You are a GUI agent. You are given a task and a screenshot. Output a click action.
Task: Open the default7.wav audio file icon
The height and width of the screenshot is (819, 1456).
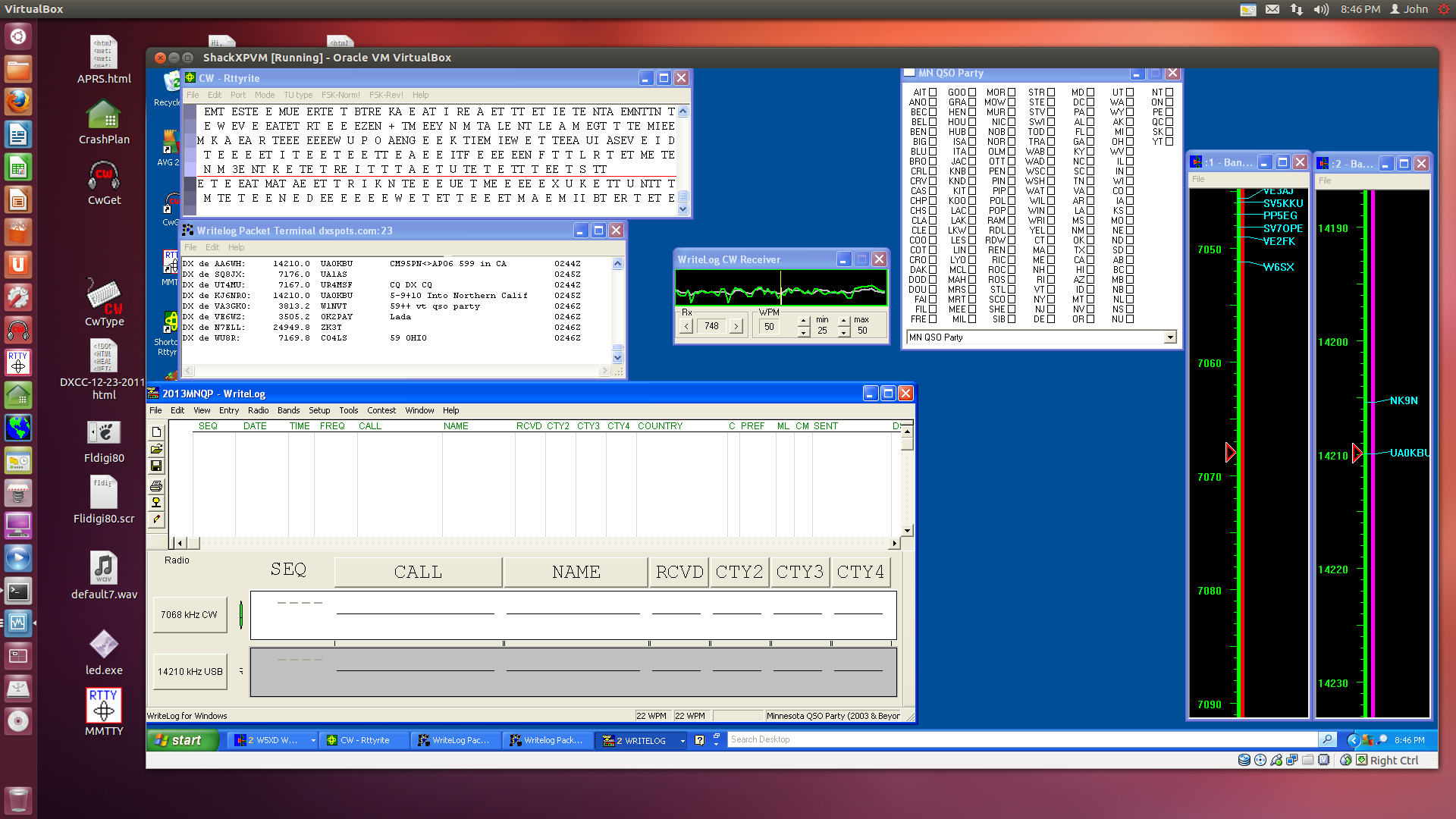(x=104, y=576)
